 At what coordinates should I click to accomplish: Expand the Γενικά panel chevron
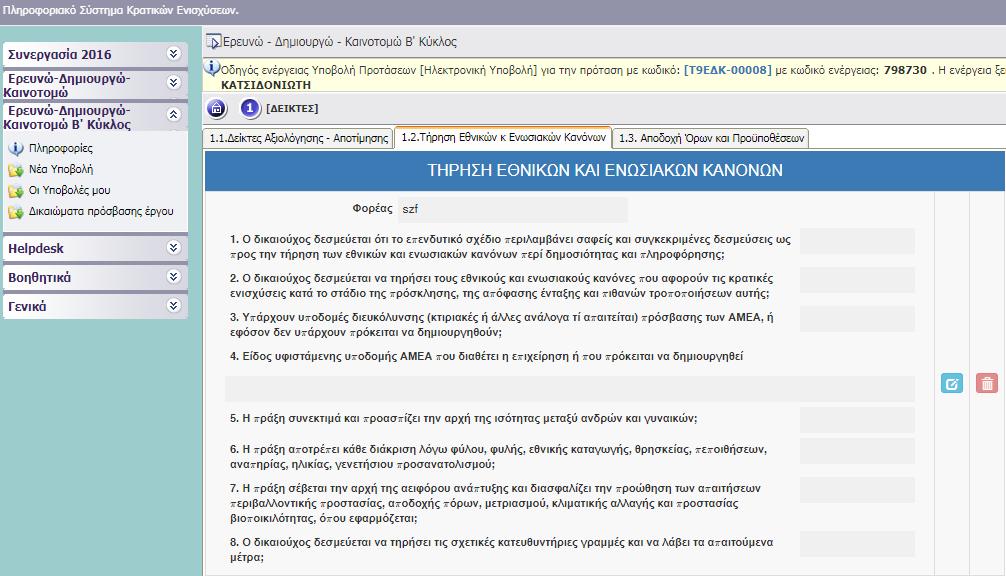[x=173, y=305]
